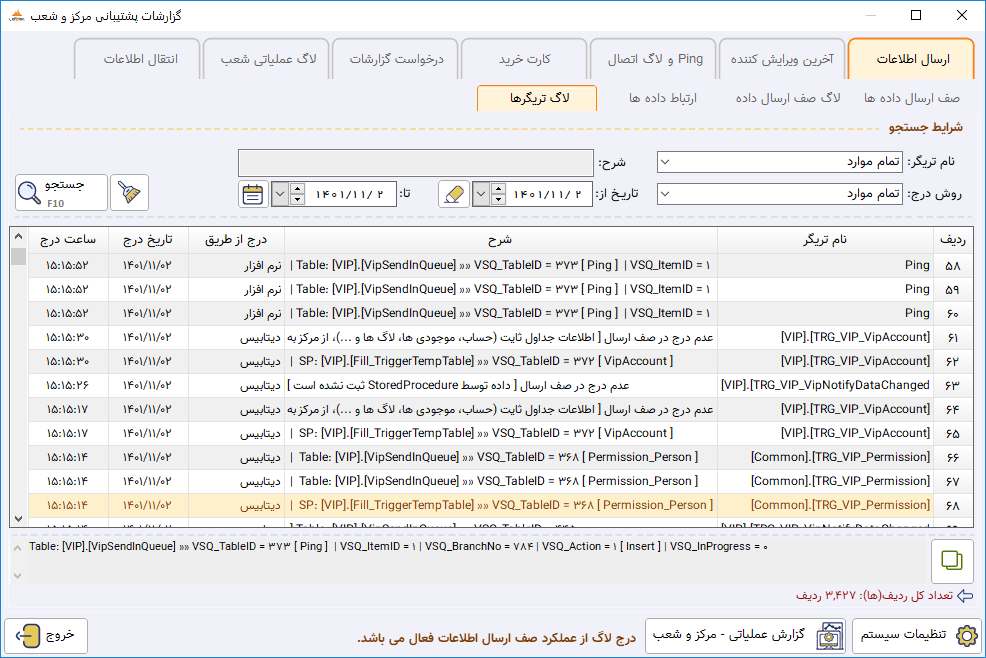This screenshot has height=658, width=986.
Task: Open the calendar icon next to تا date
Action: [x=253, y=194]
